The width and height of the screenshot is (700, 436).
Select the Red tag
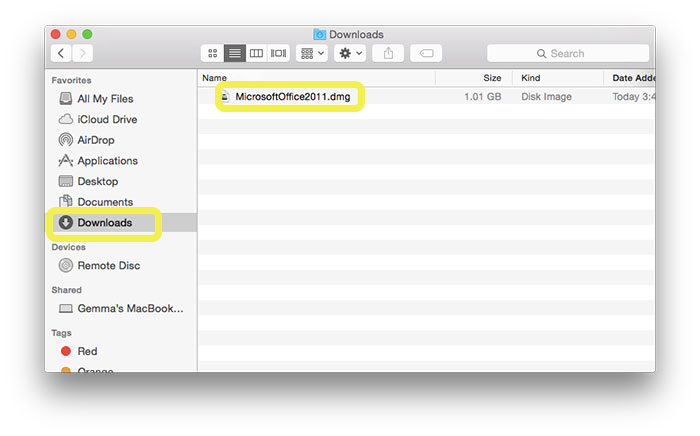(87, 352)
